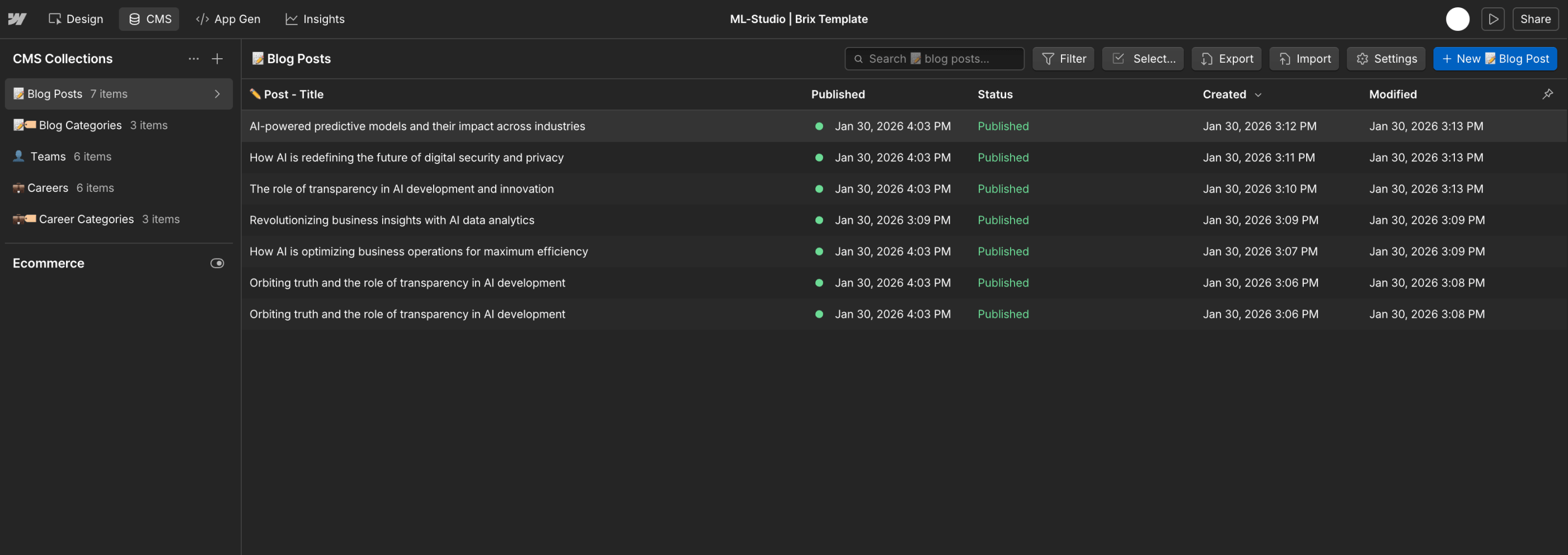1568x555 pixels.
Task: Click inside the blog posts search field
Action: coord(935,58)
